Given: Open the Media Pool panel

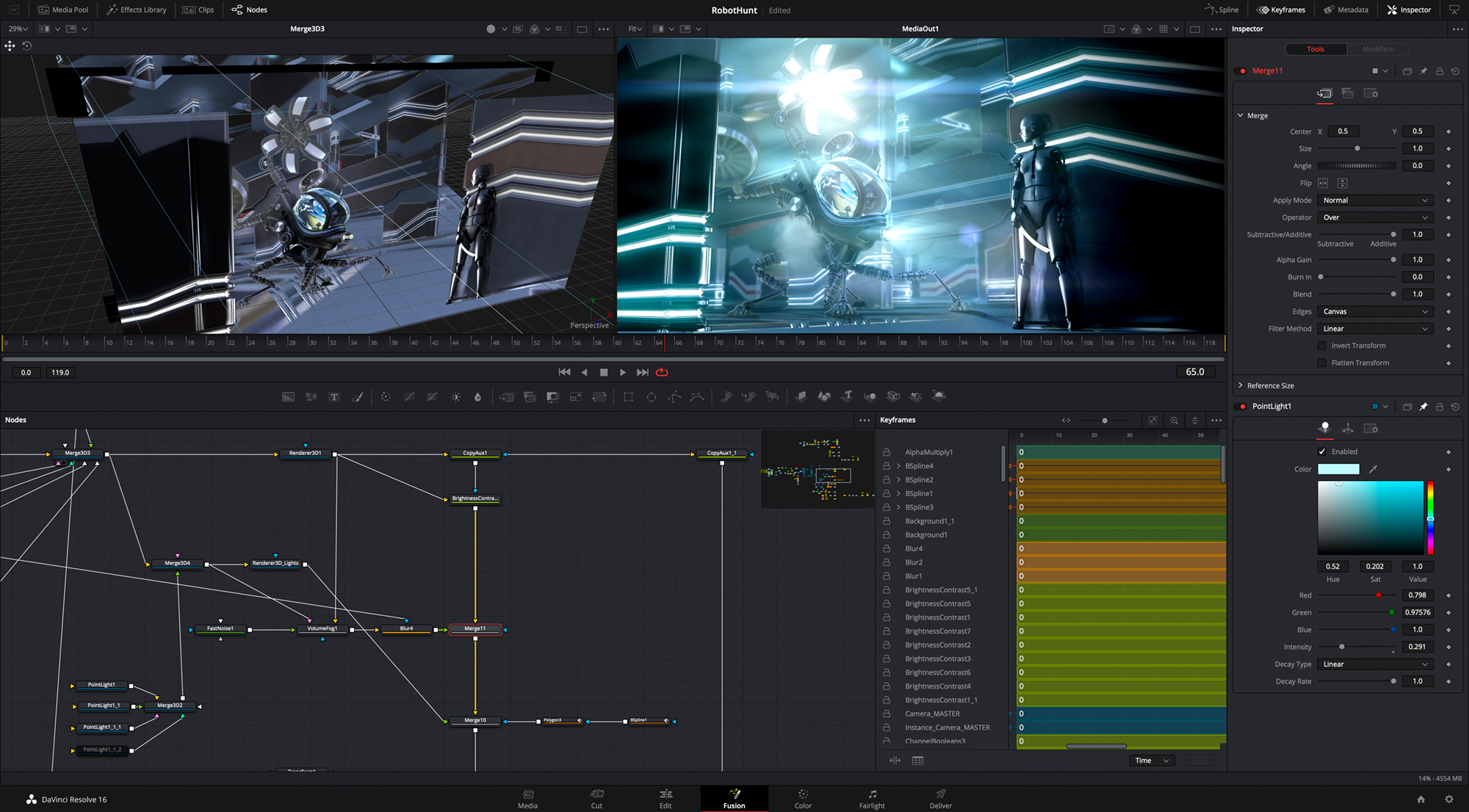Looking at the screenshot, I should pos(63,10).
